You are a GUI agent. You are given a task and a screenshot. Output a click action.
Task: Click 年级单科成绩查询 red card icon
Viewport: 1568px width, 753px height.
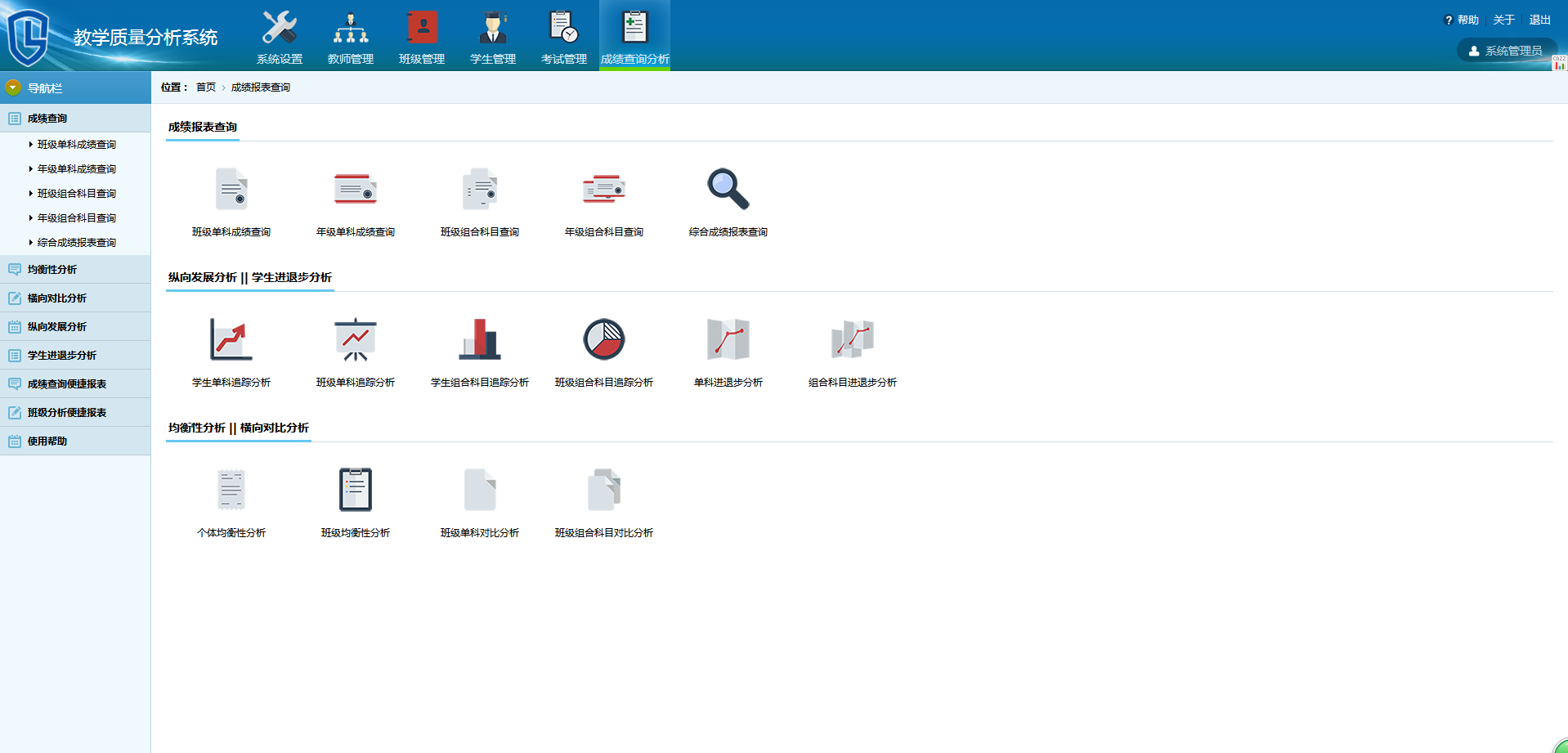(356, 189)
